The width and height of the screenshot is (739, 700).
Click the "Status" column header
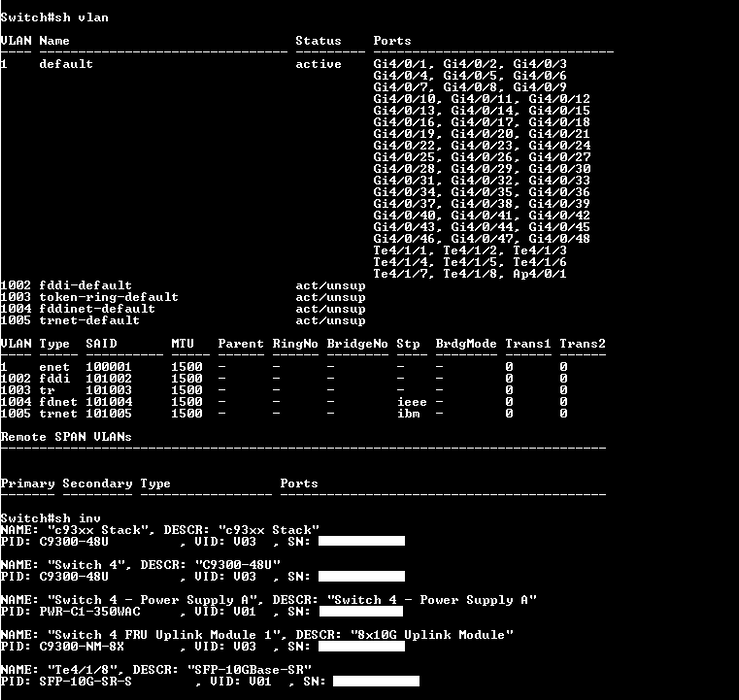318,41
